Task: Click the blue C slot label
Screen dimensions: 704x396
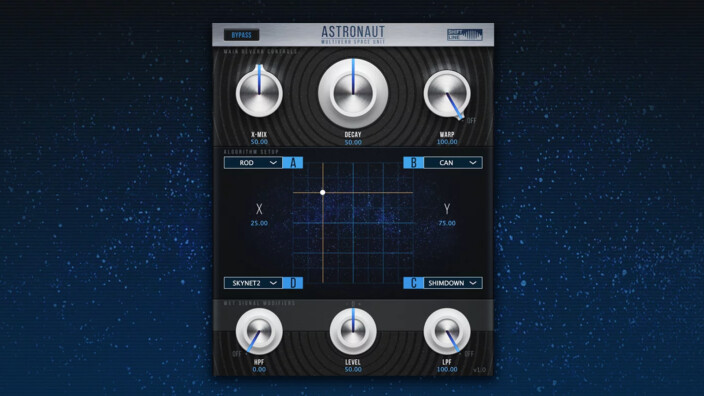Action: tap(414, 283)
